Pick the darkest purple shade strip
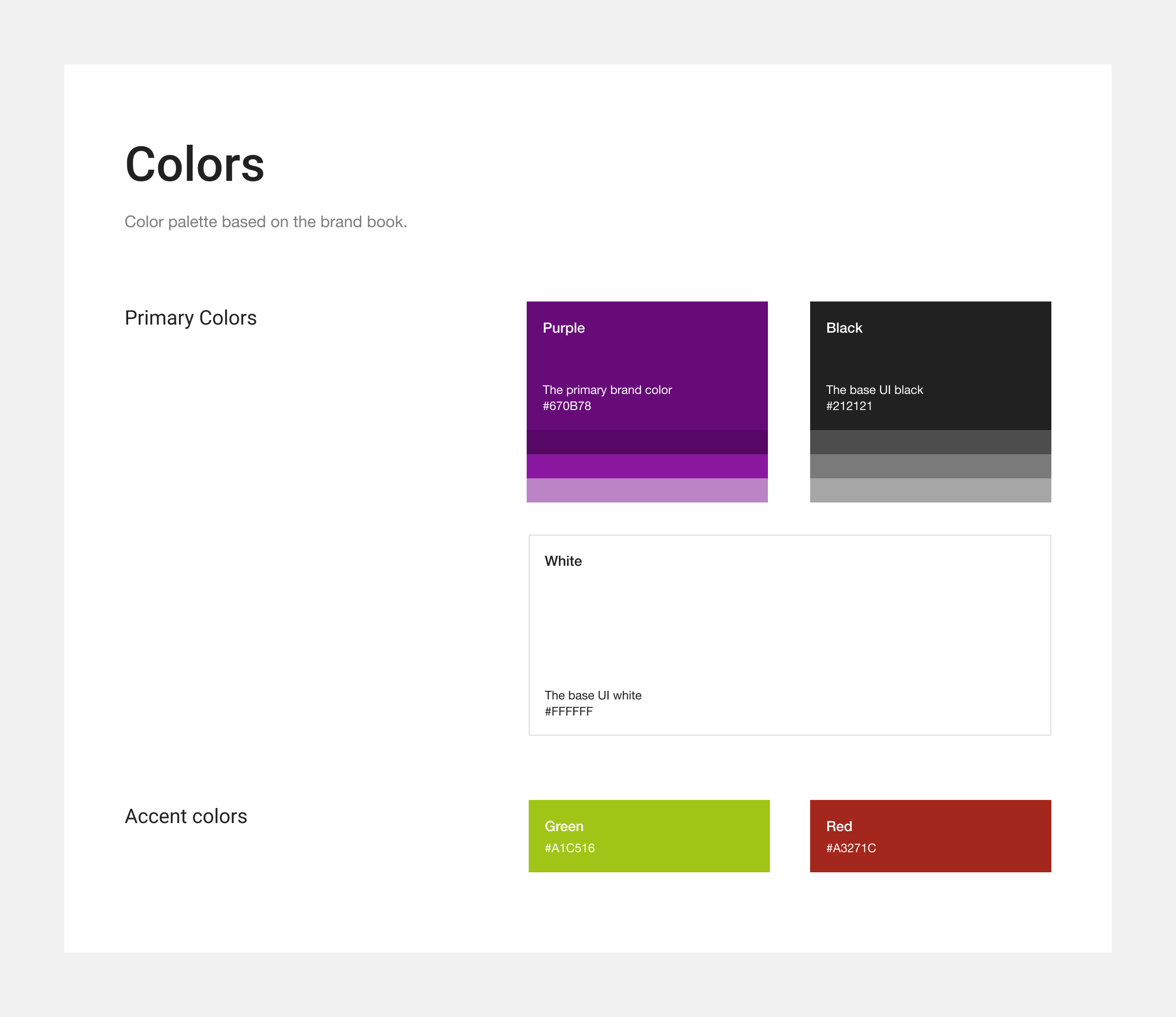The image size is (1176, 1017). point(647,442)
